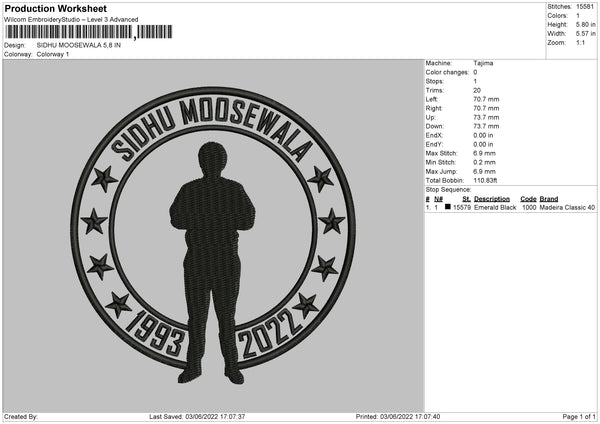This screenshot has height=424, width=600.
Task: Select design name 'SIDHU MOOSEWALA 5,8 IN'
Action: (x=79, y=45)
